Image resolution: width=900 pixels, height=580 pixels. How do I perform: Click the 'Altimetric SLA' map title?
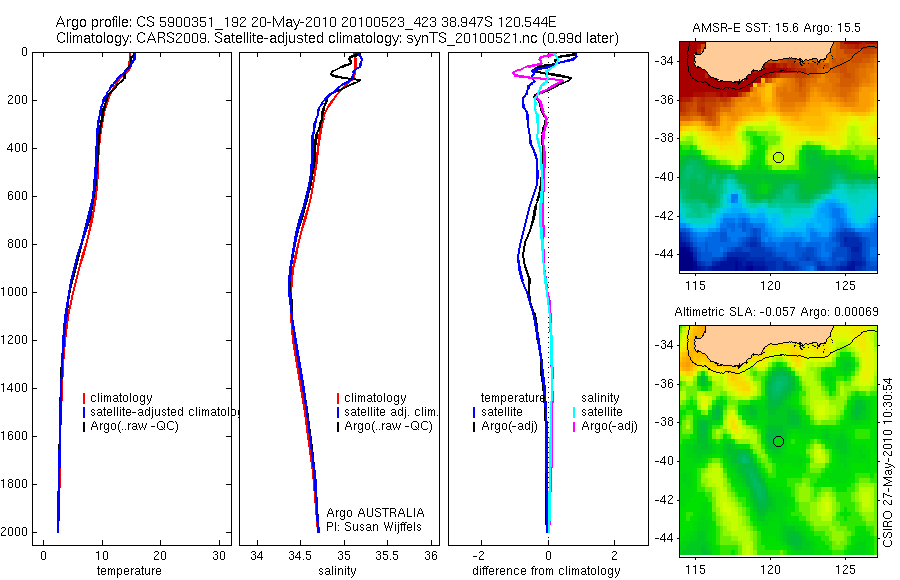[x=776, y=312]
